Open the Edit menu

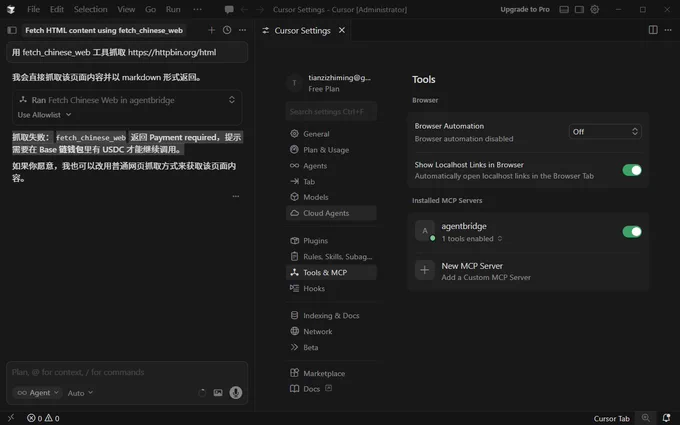(x=56, y=9)
